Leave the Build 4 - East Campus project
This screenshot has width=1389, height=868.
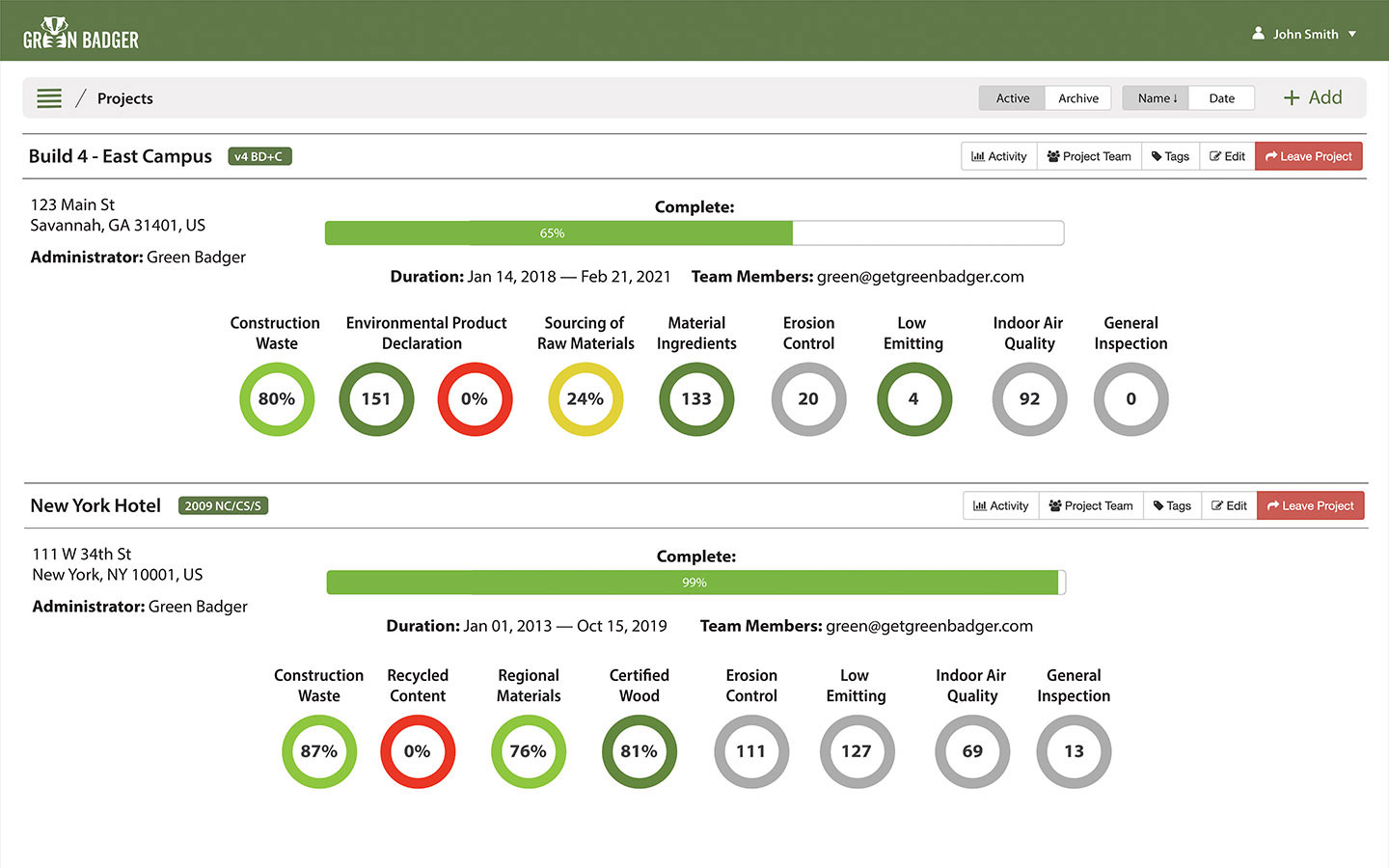tap(1308, 156)
